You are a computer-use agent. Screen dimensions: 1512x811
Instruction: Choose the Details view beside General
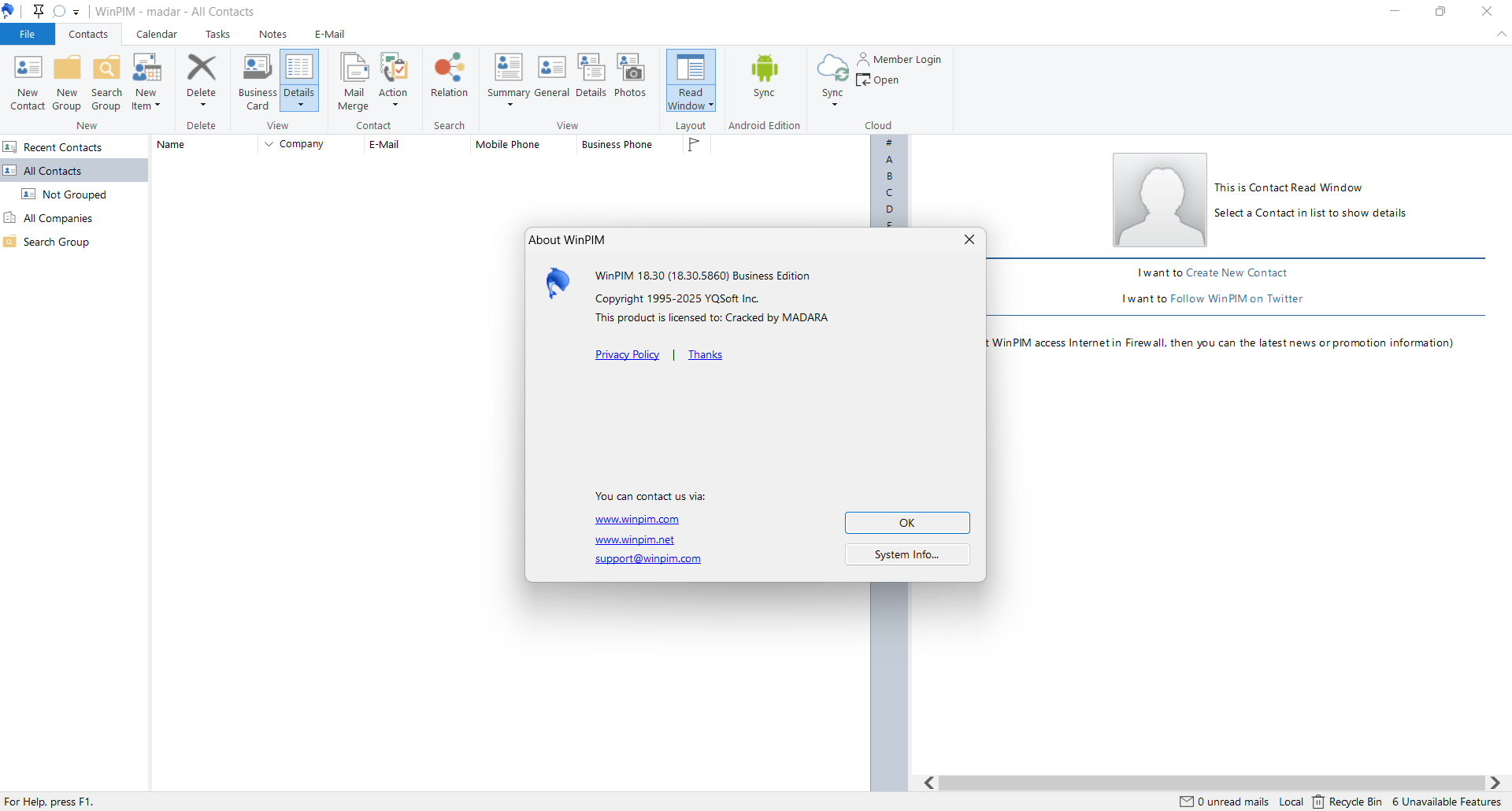tap(591, 76)
